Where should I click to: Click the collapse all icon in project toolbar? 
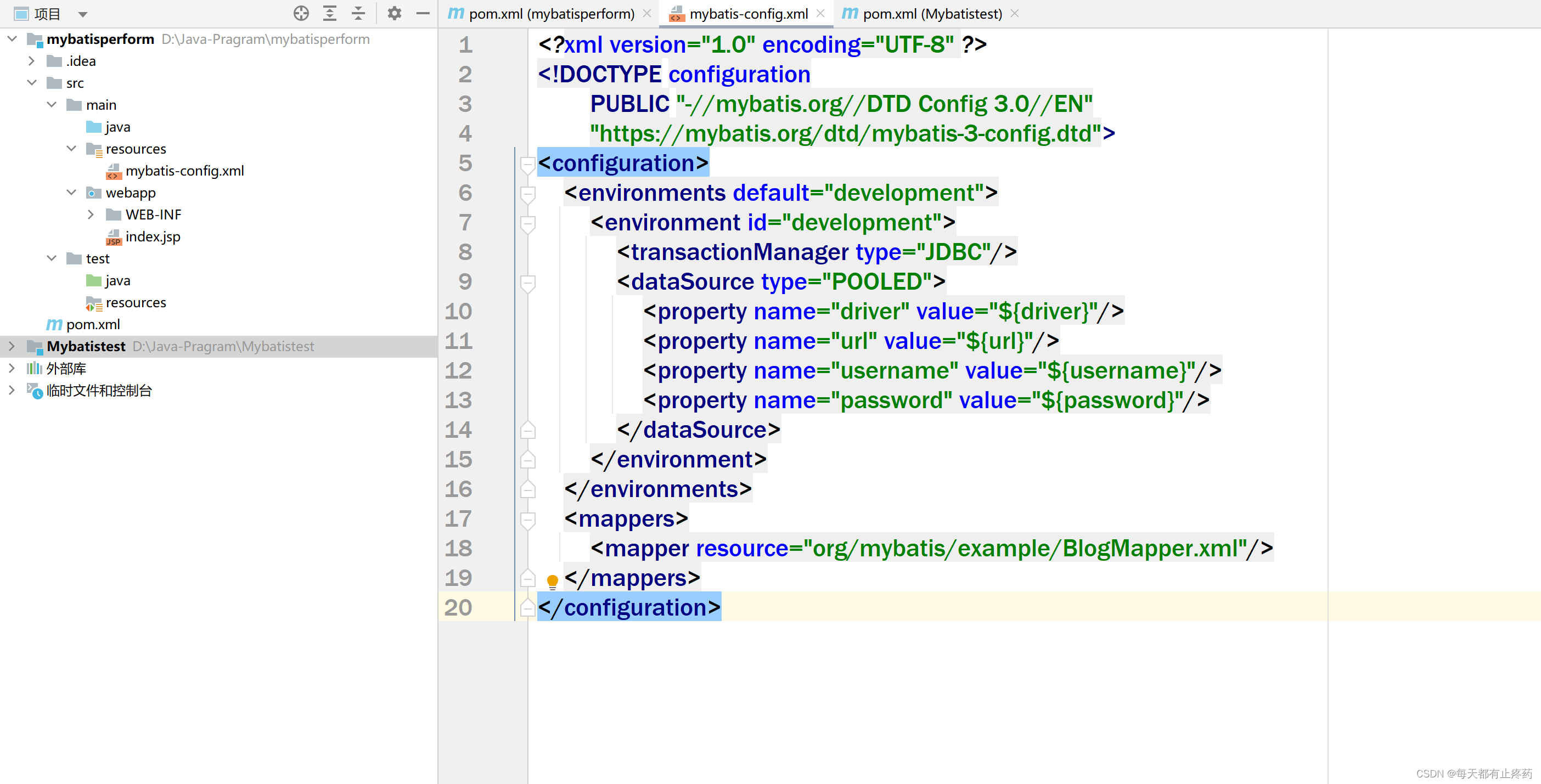pos(358,13)
